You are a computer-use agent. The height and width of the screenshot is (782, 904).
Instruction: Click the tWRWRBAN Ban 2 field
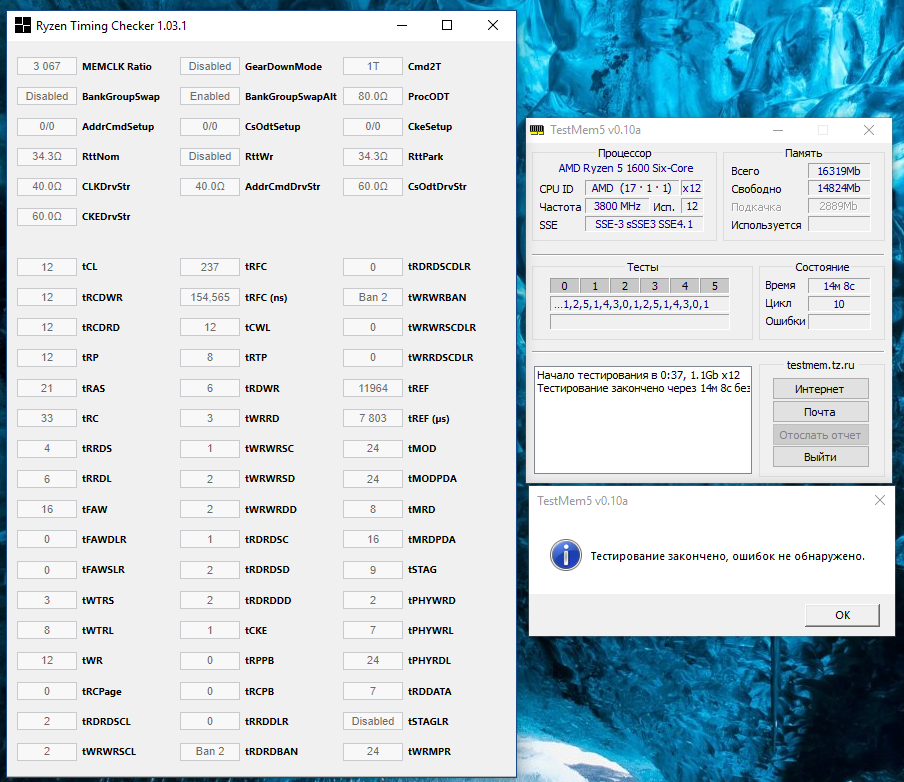(372, 297)
